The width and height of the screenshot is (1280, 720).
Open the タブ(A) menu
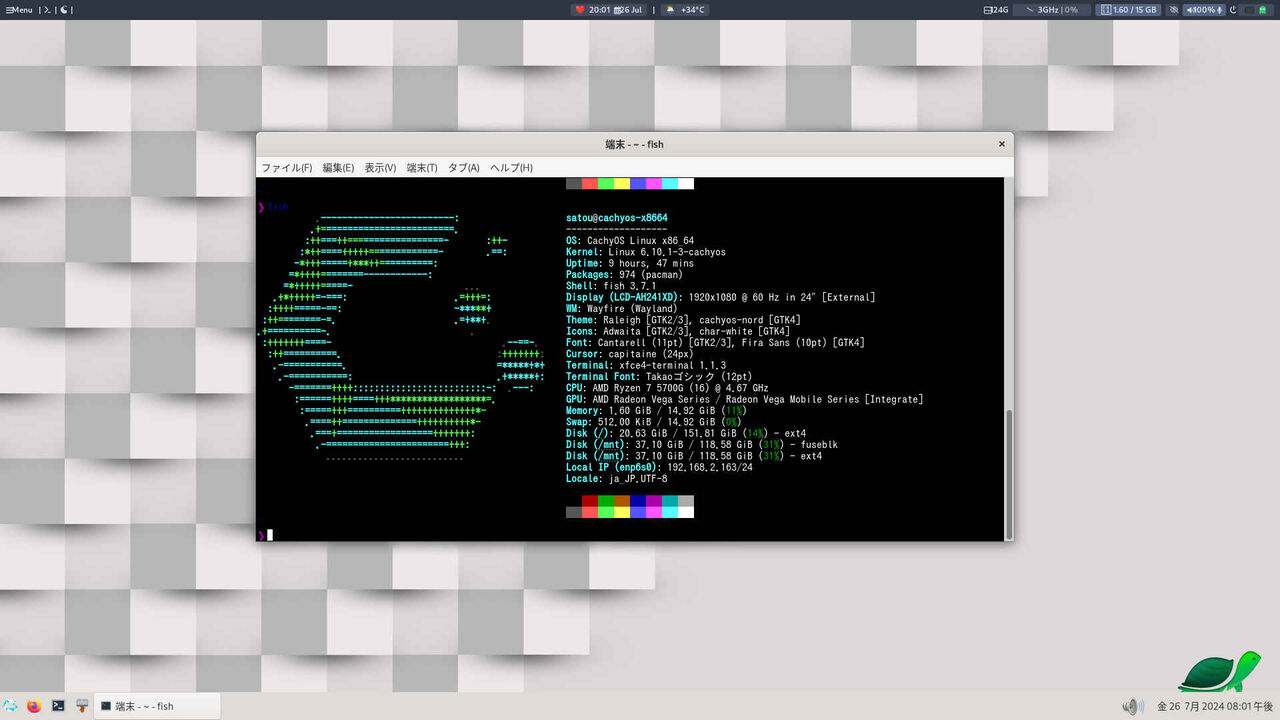tap(463, 168)
